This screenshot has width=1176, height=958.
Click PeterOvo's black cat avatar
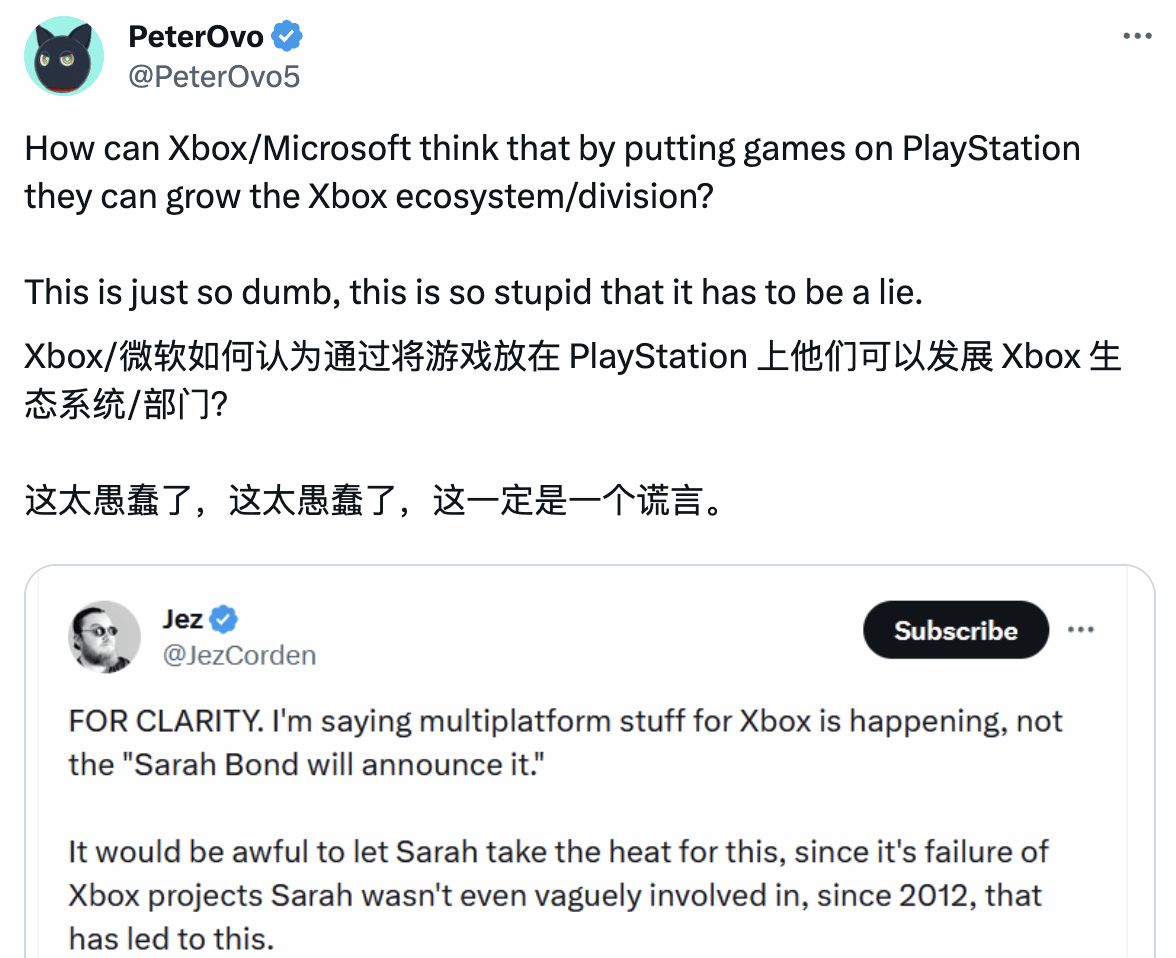coord(64,56)
